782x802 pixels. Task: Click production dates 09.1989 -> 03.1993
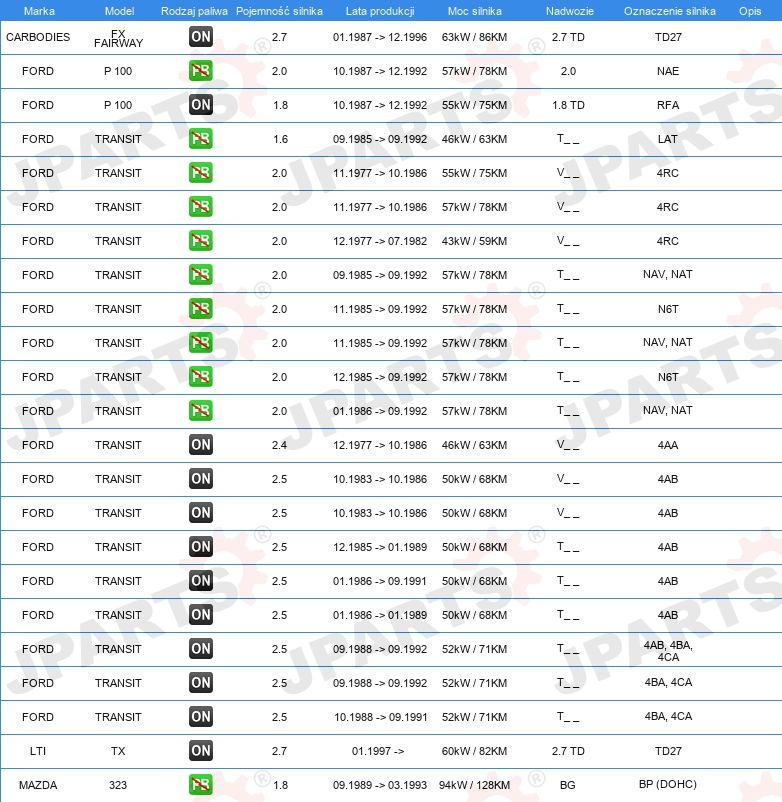click(x=379, y=785)
